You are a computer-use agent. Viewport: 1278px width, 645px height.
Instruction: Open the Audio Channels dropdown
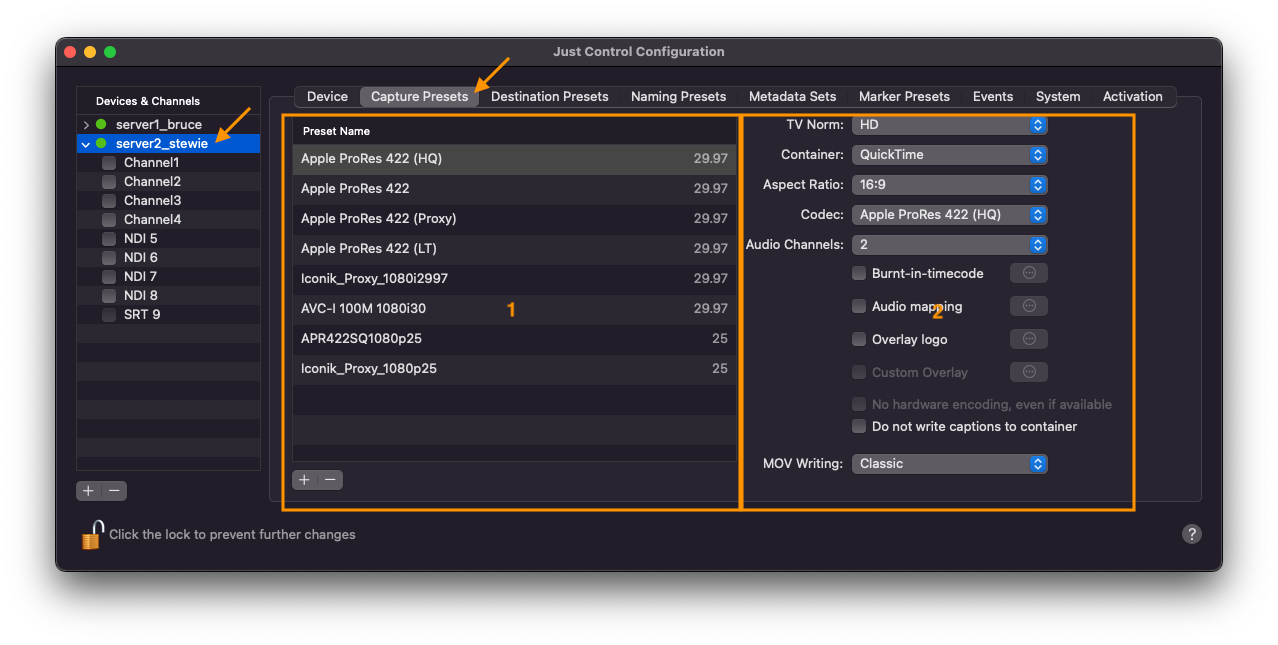(x=949, y=245)
